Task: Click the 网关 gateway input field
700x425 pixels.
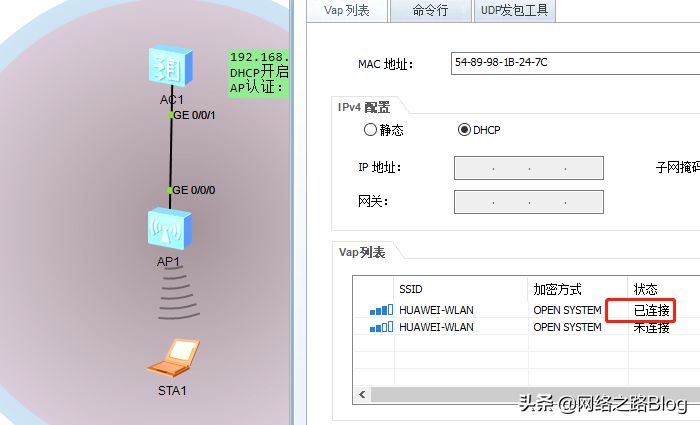Action: click(x=529, y=202)
